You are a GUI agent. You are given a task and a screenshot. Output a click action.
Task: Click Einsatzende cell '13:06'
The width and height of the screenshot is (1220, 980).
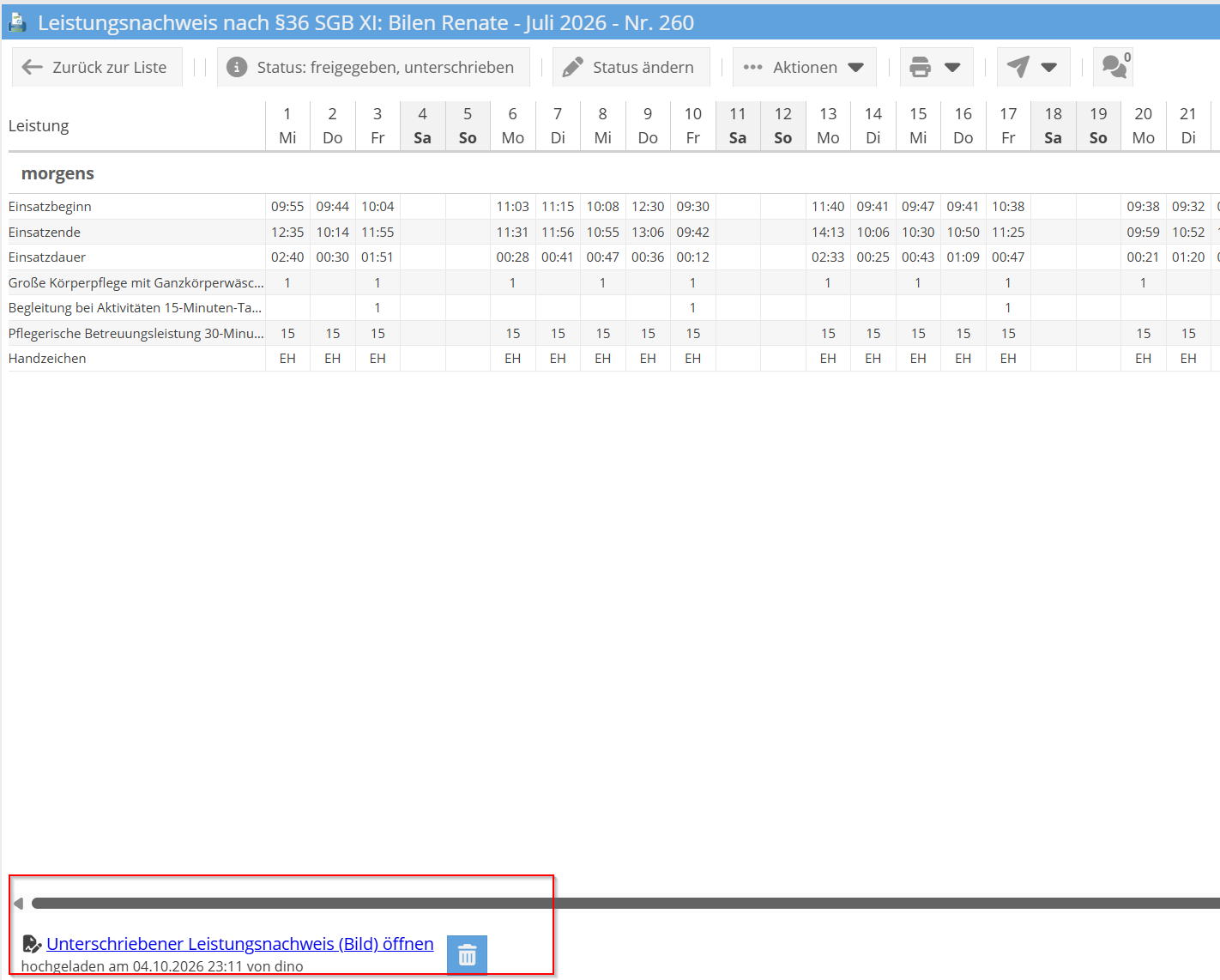click(648, 233)
